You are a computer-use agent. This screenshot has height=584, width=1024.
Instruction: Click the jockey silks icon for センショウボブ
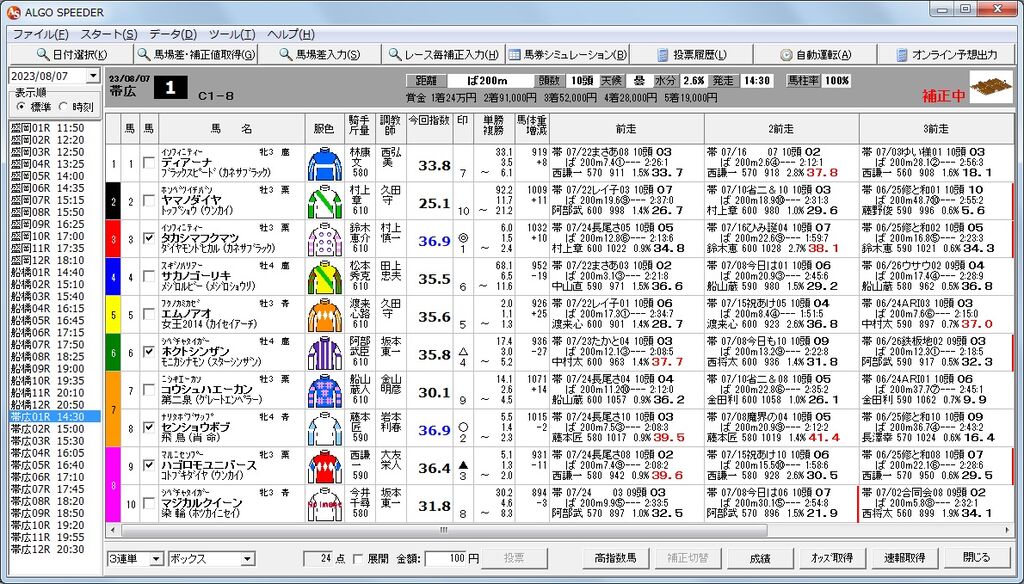click(x=325, y=429)
